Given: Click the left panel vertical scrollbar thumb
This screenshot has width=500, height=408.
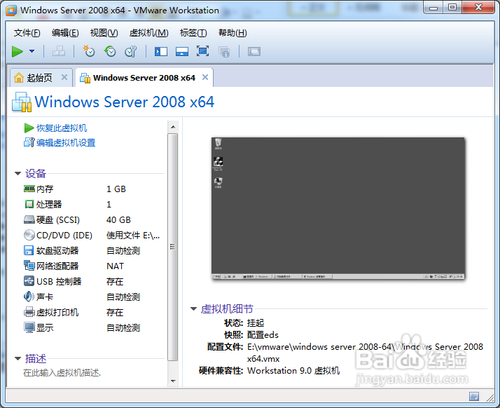Looking at the screenshot, I should coord(173,247).
